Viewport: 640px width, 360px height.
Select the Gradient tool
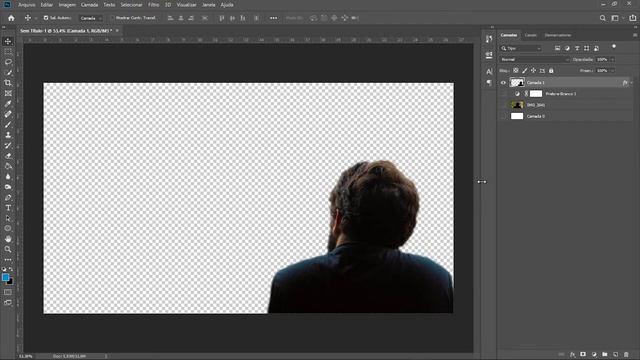[x=8, y=166]
